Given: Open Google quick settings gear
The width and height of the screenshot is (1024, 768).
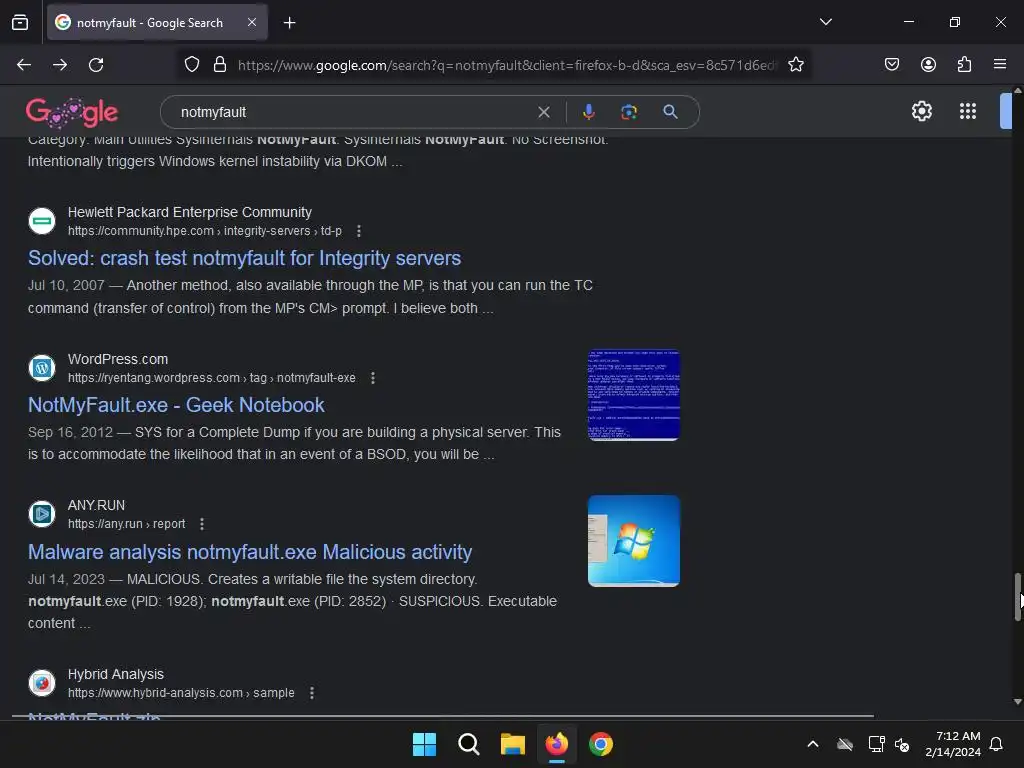Looking at the screenshot, I should [x=921, y=111].
